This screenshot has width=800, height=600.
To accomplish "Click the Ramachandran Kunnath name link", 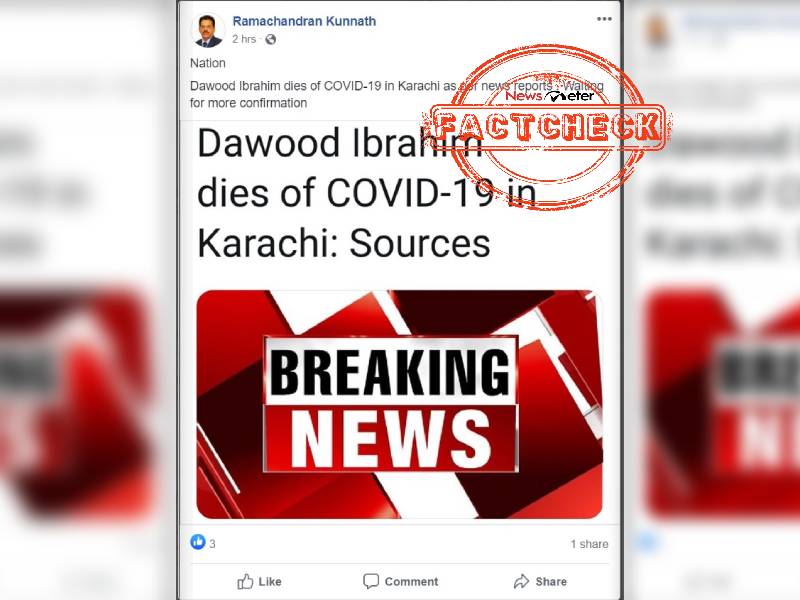I will (x=304, y=21).
